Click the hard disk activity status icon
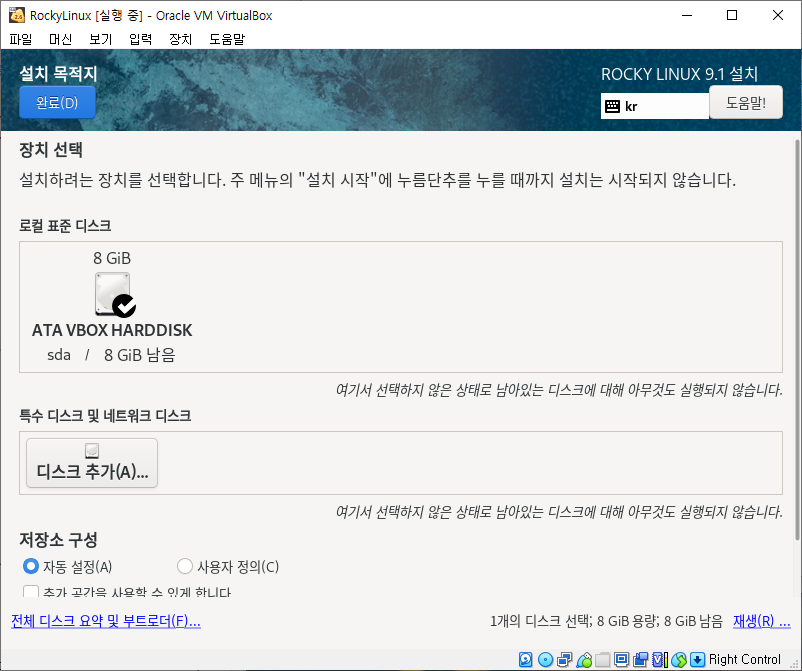Image resolution: width=802 pixels, height=671 pixels. coord(525,660)
